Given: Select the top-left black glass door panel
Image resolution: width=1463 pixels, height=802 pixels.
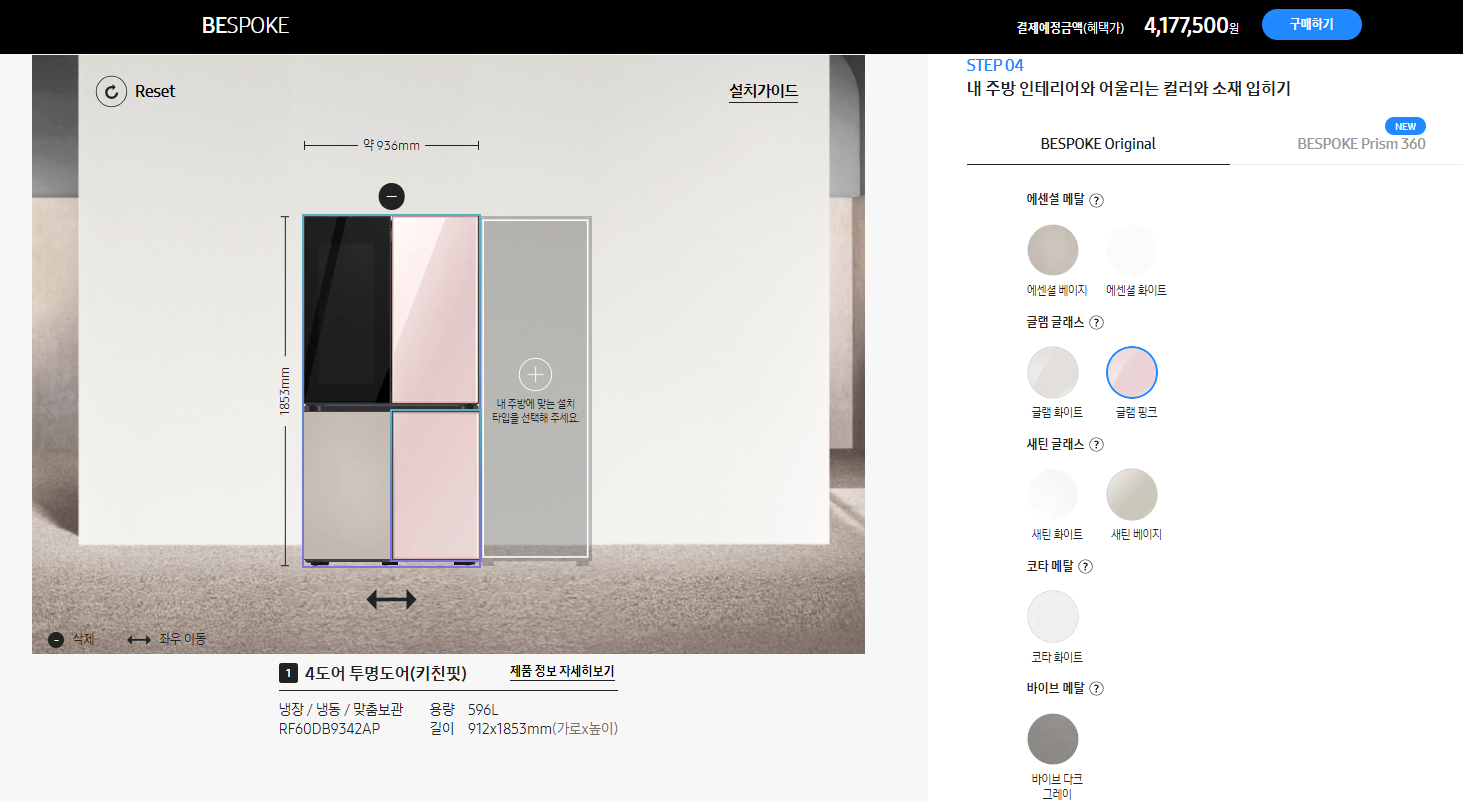Looking at the screenshot, I should click(347, 310).
